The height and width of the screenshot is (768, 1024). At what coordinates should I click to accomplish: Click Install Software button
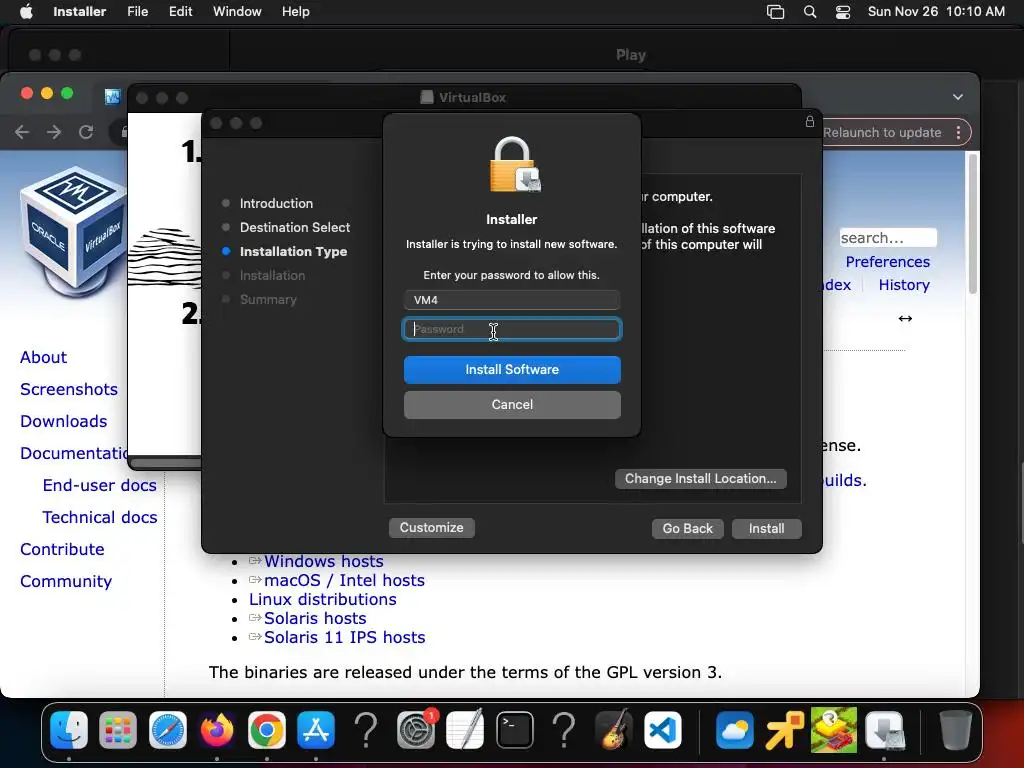pos(512,370)
